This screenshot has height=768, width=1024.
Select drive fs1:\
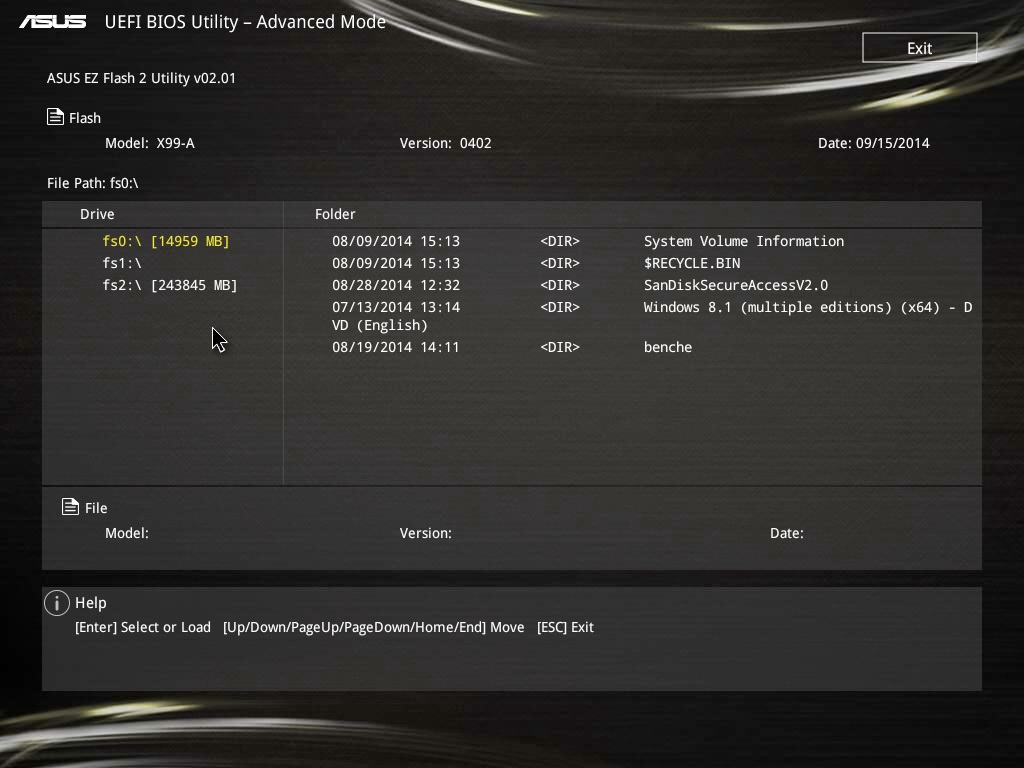(122, 263)
